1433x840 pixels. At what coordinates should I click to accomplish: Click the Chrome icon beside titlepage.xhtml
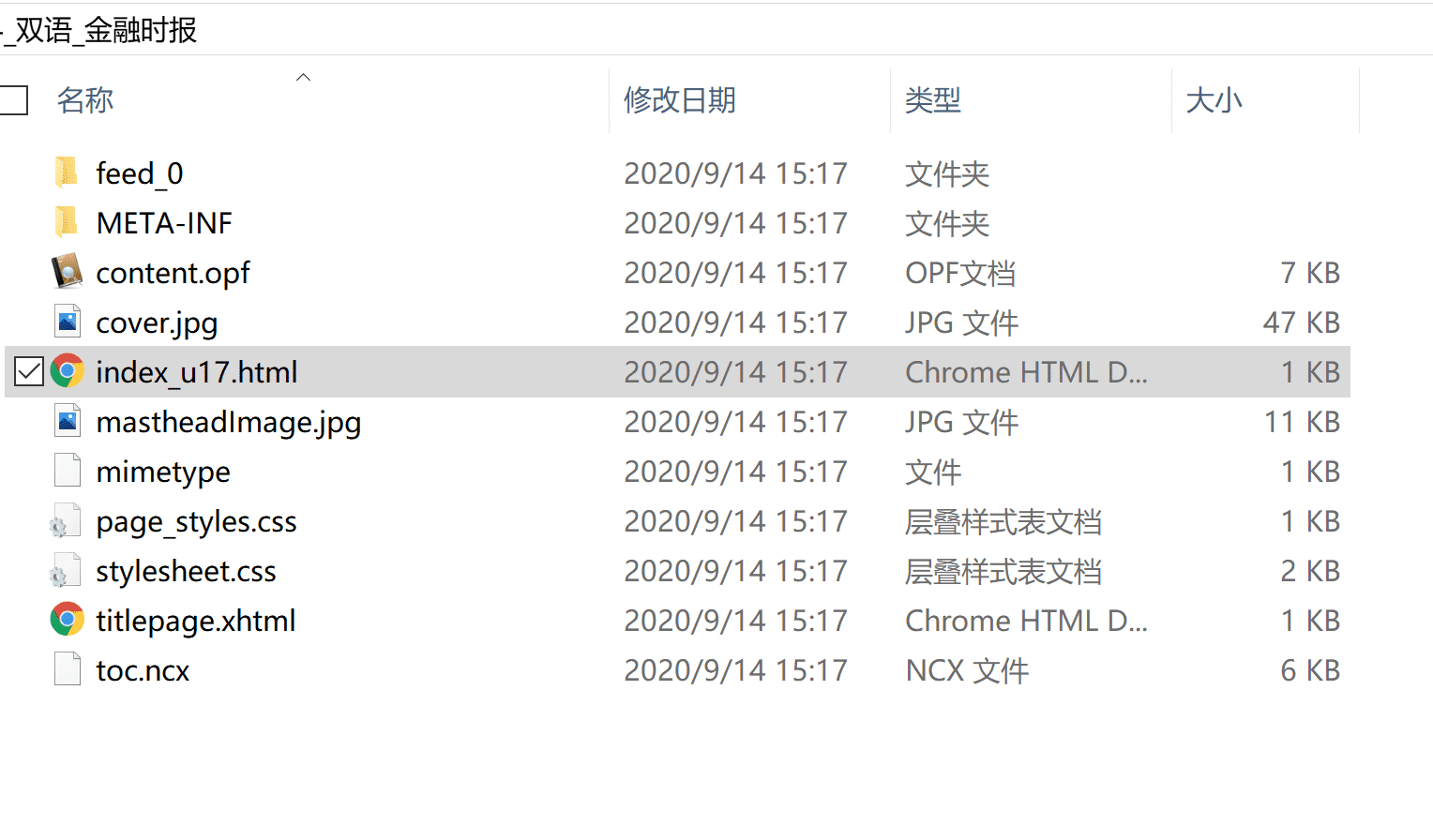pyautogui.click(x=67, y=620)
